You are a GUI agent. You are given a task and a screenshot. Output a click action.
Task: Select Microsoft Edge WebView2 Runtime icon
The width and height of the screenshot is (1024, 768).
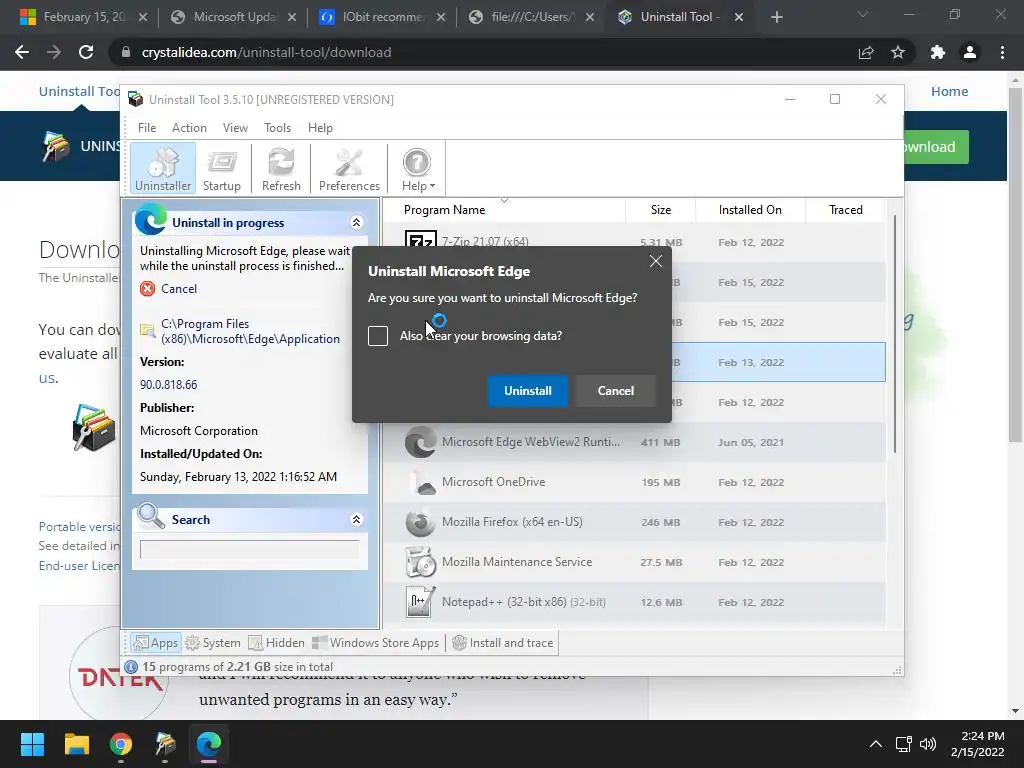[x=421, y=442]
